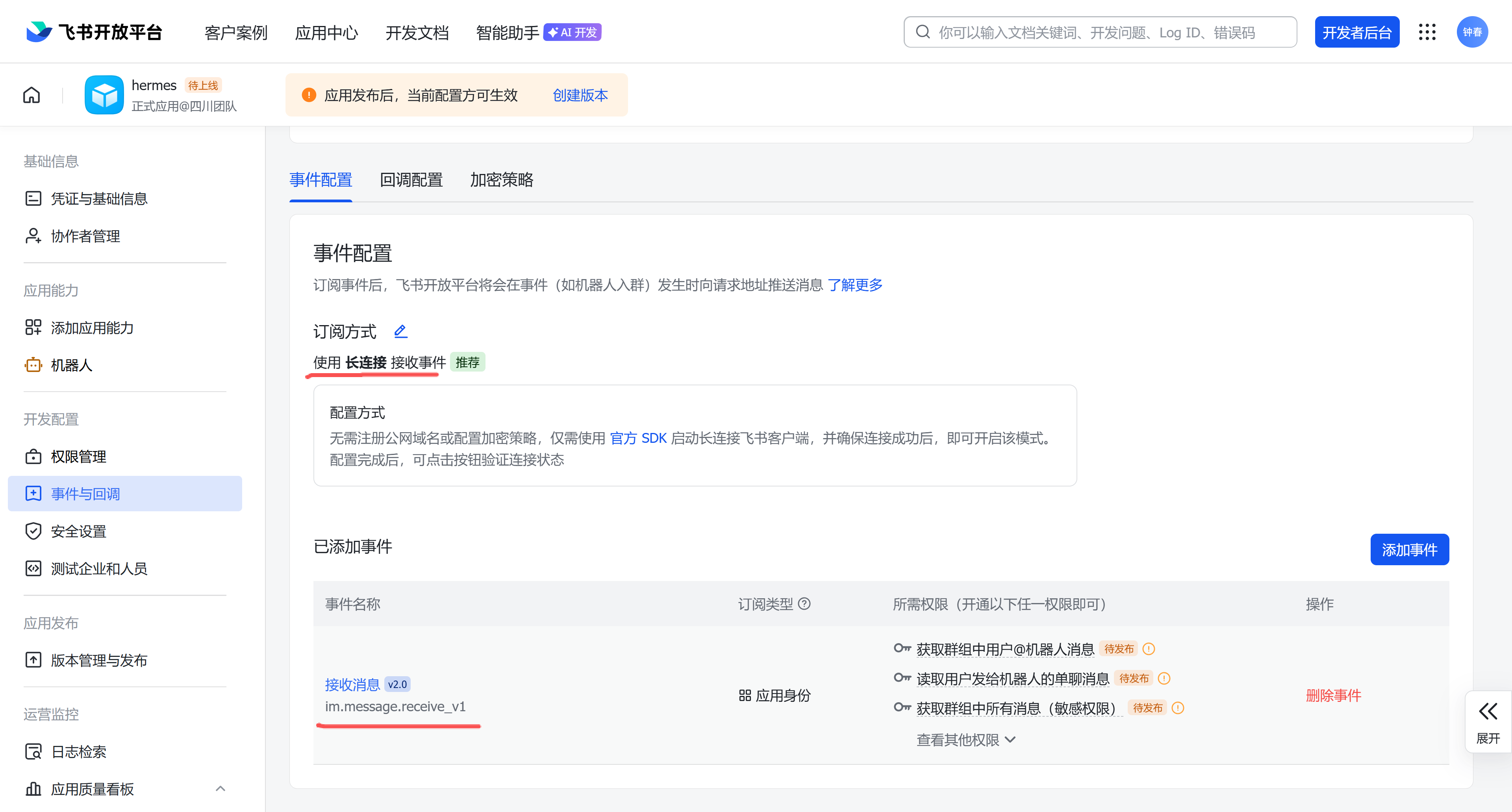Click the orange alert icon in publish banner

pyautogui.click(x=309, y=95)
